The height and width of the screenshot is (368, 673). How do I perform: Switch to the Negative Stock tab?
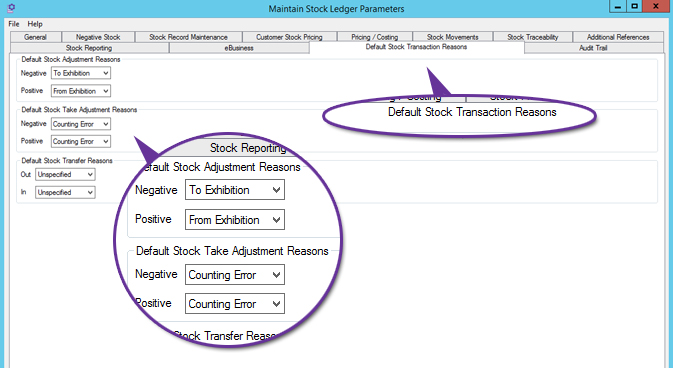coord(98,37)
